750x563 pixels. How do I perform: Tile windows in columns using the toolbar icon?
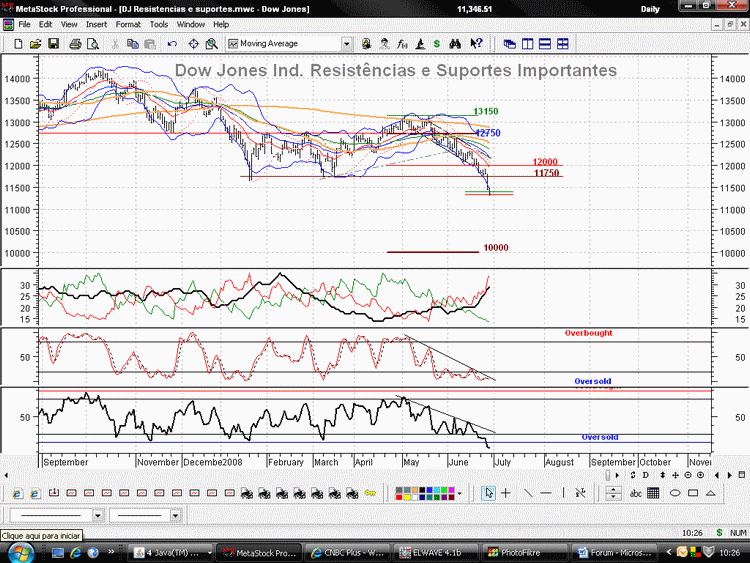point(527,44)
